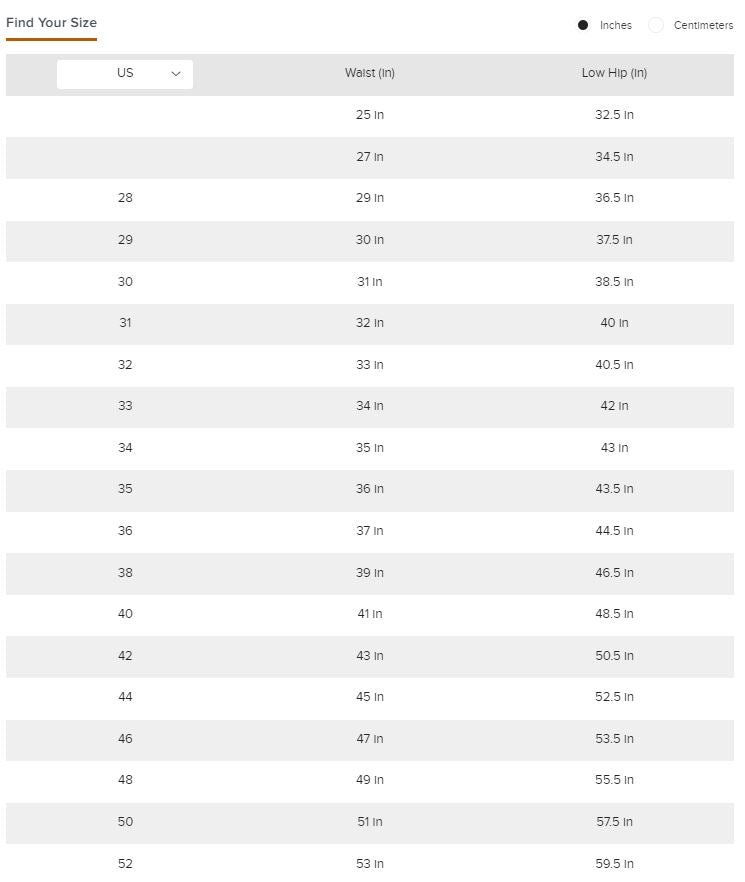The width and height of the screenshot is (745, 882).
Task: Select the size 32 row label
Action: (x=125, y=365)
